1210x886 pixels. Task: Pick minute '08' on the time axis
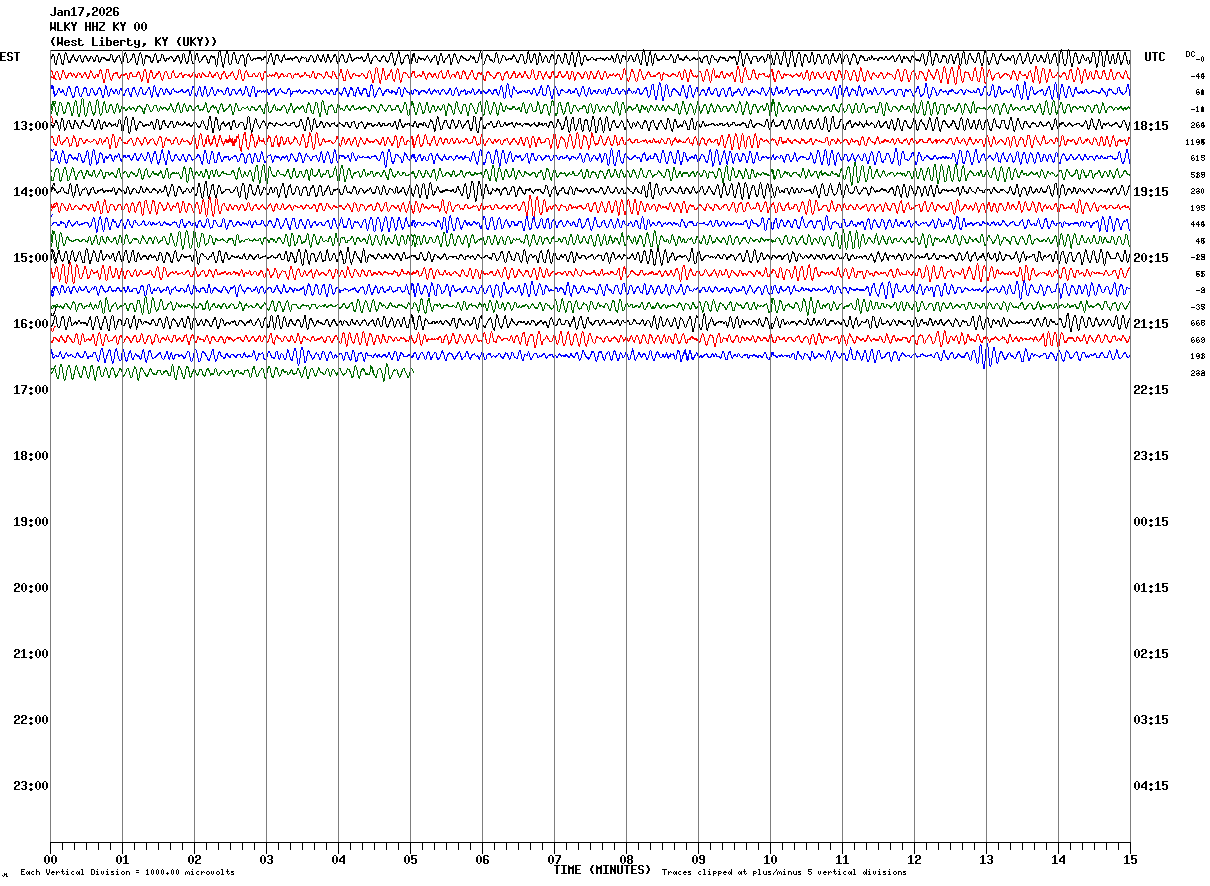point(626,859)
